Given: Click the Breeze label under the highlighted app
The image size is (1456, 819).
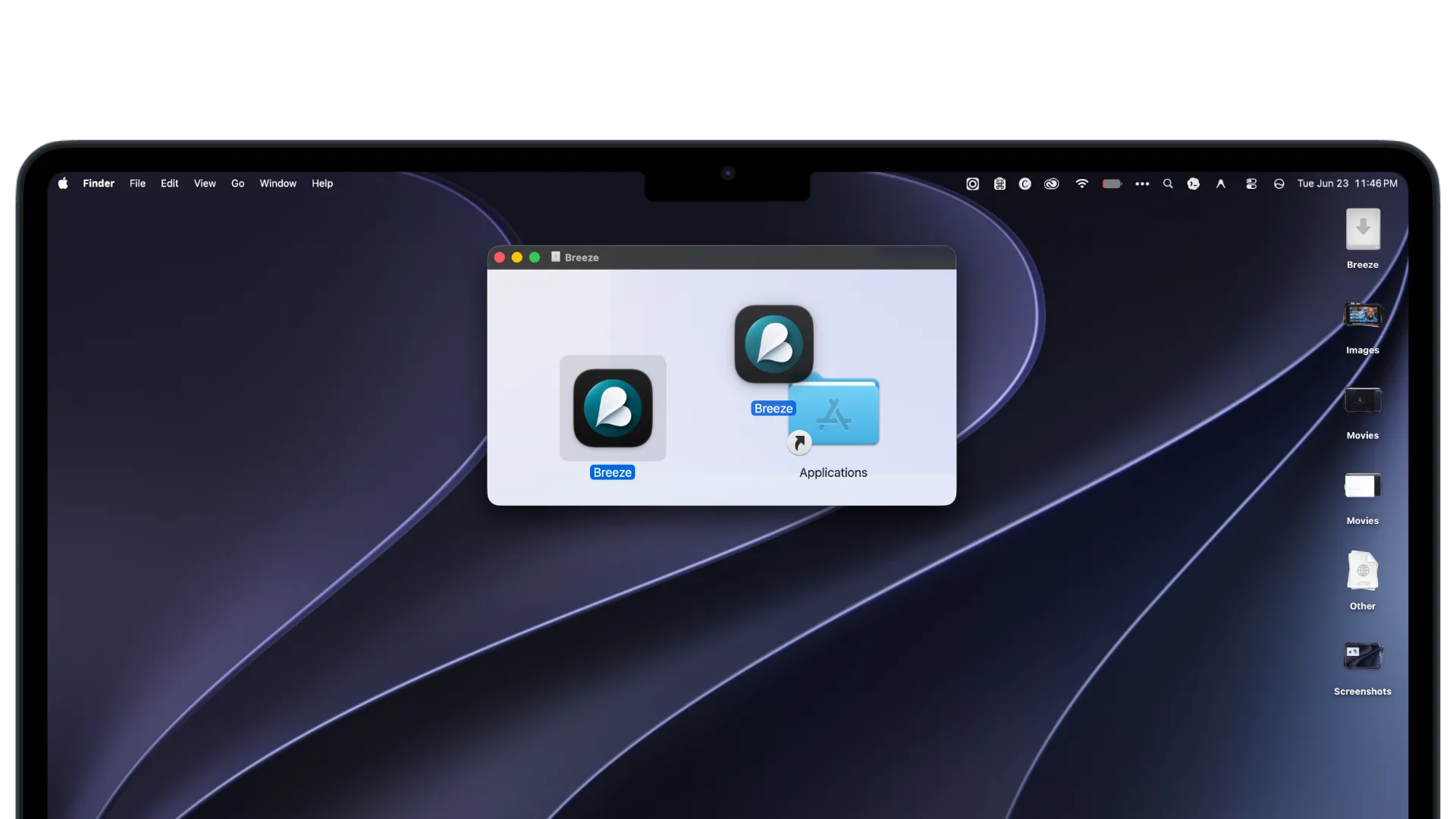Looking at the screenshot, I should coord(613,472).
